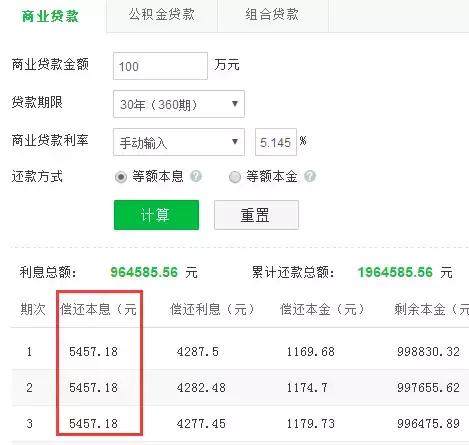This screenshot has width=469, height=445.
Task: Switch to 组合贷款 tab
Action: [x=272, y=15]
